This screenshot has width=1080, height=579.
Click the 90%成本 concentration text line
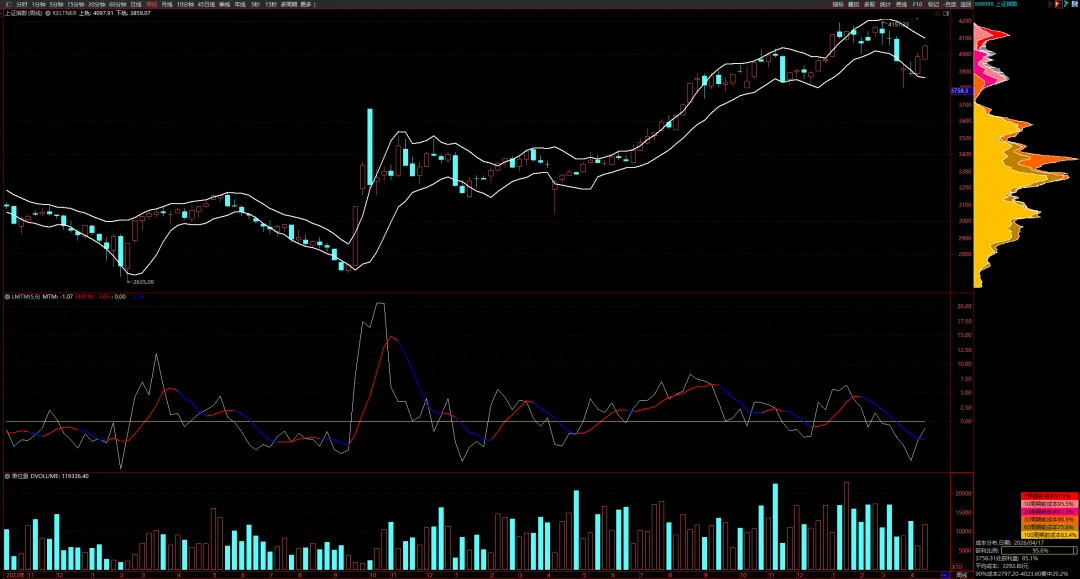click(1021, 573)
